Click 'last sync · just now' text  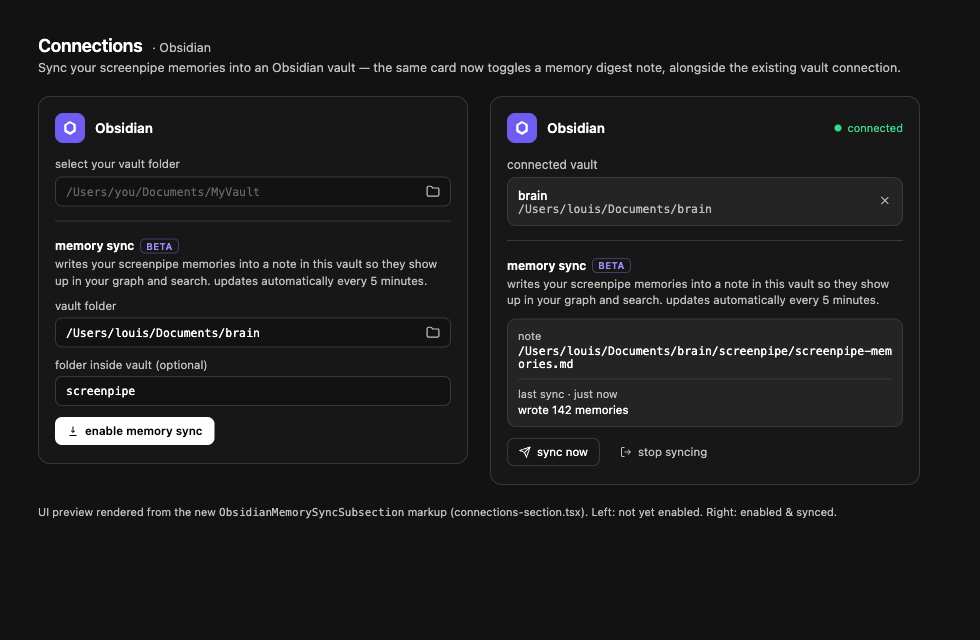click(x=568, y=394)
